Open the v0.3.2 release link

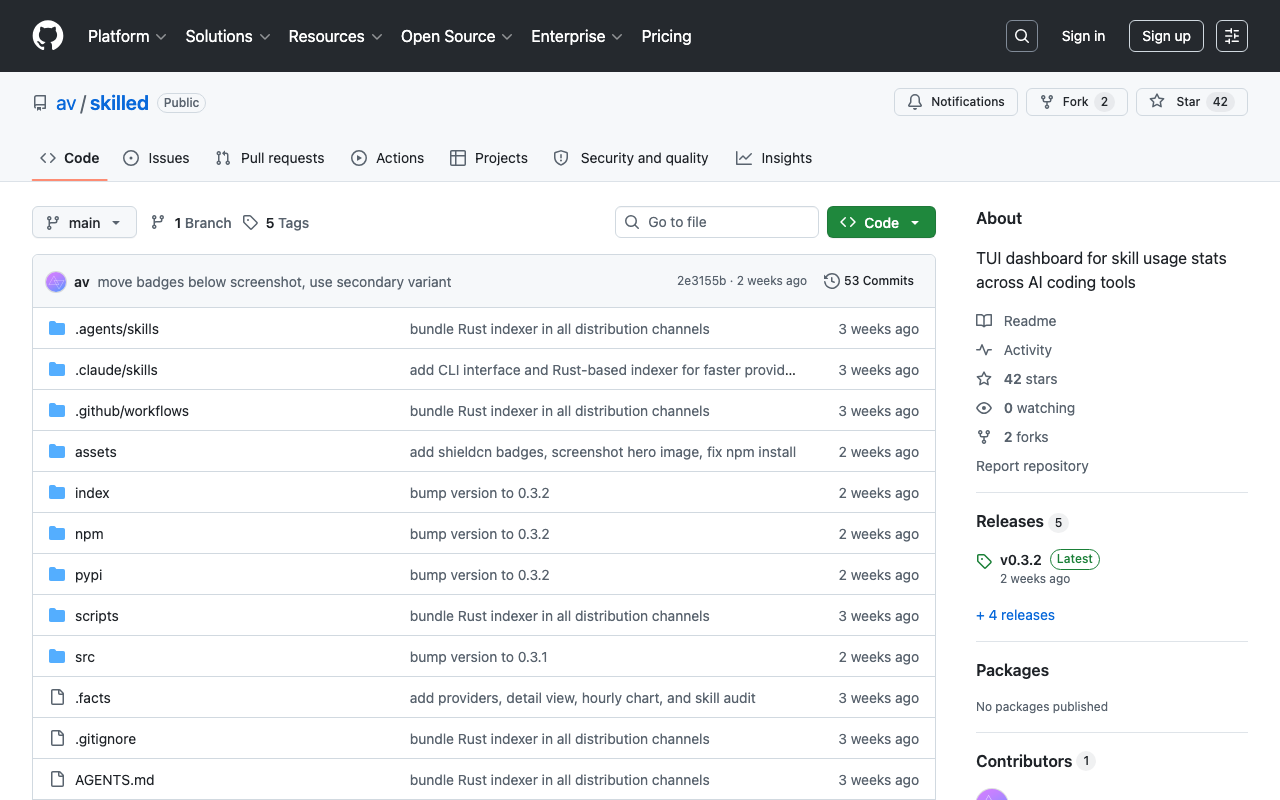(x=1020, y=560)
